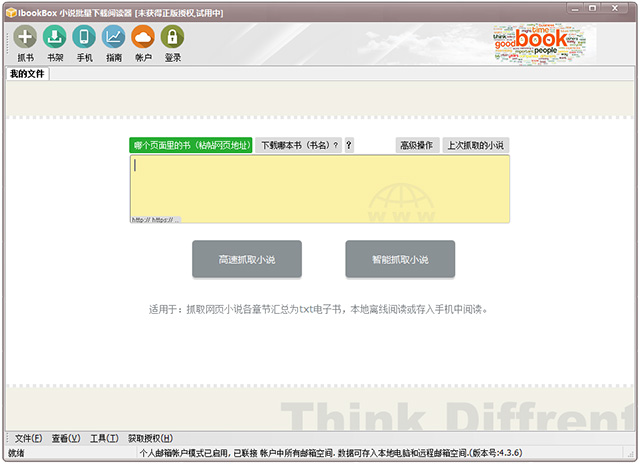Open 上次抓取的小说 button
640x465 pixels.
(x=476, y=145)
